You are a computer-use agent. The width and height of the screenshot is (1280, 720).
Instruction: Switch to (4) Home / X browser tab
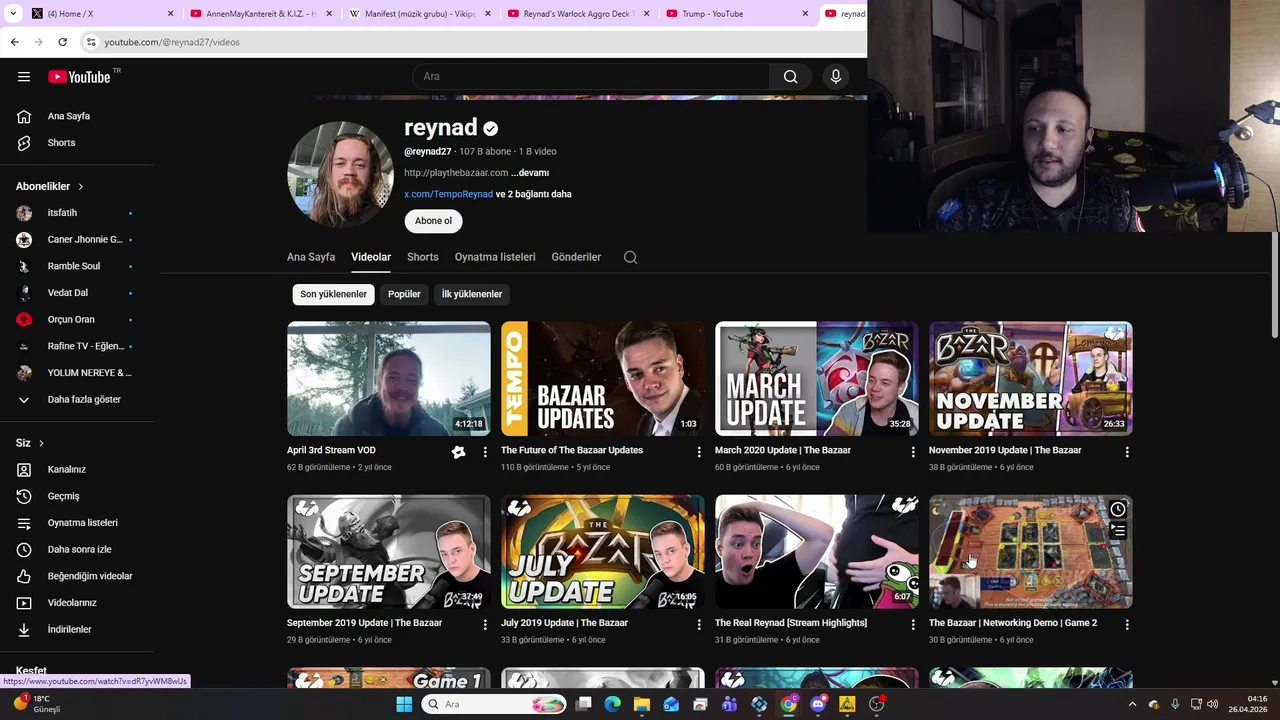click(100, 14)
